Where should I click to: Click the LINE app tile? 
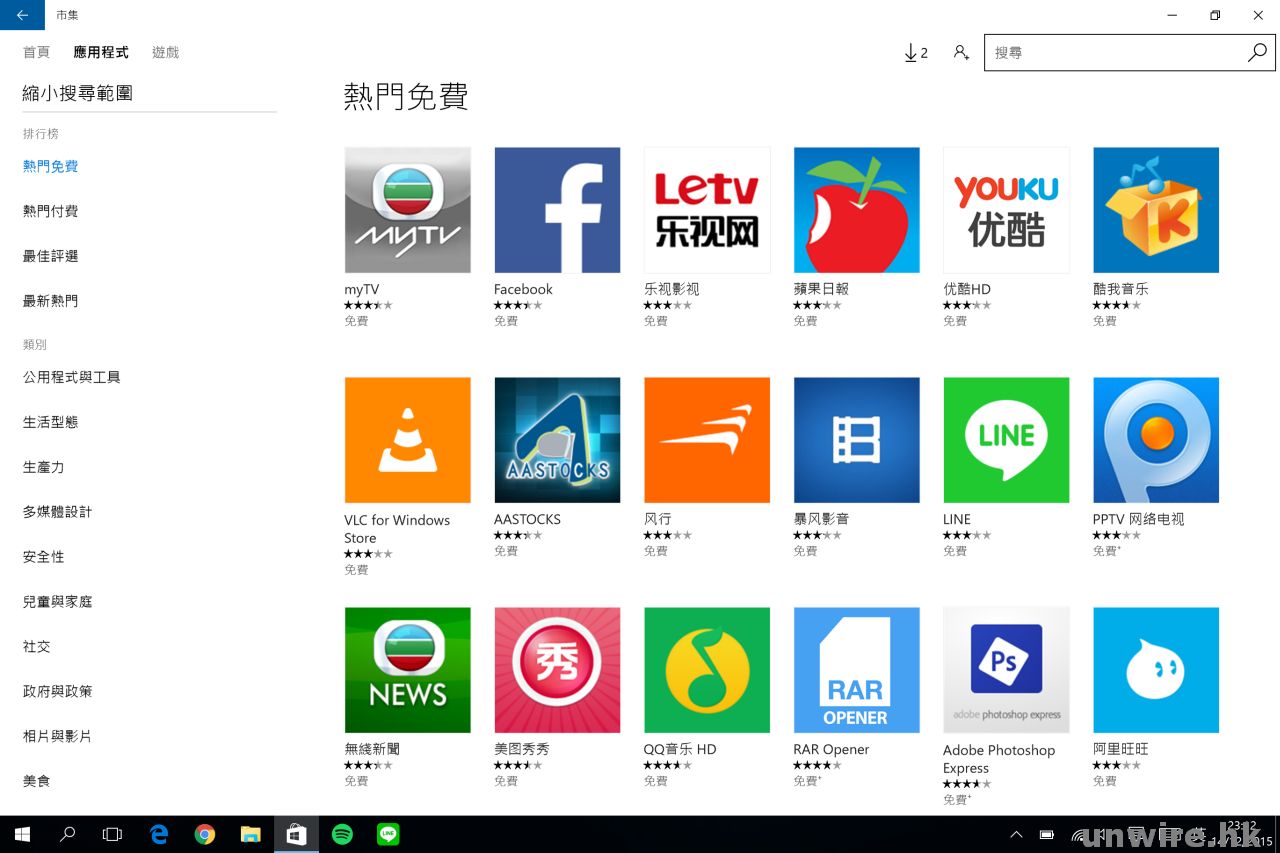coord(1006,440)
